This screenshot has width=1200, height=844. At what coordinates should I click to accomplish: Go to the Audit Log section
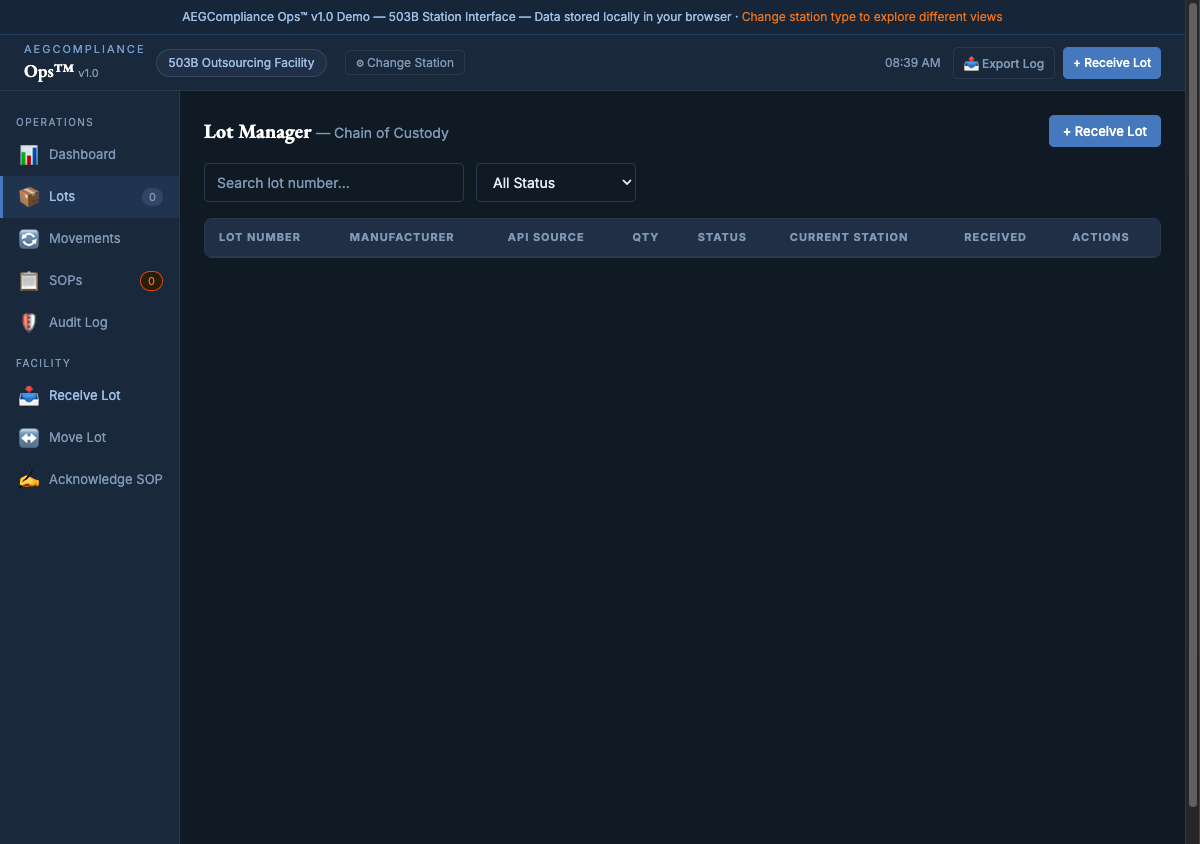(x=78, y=323)
